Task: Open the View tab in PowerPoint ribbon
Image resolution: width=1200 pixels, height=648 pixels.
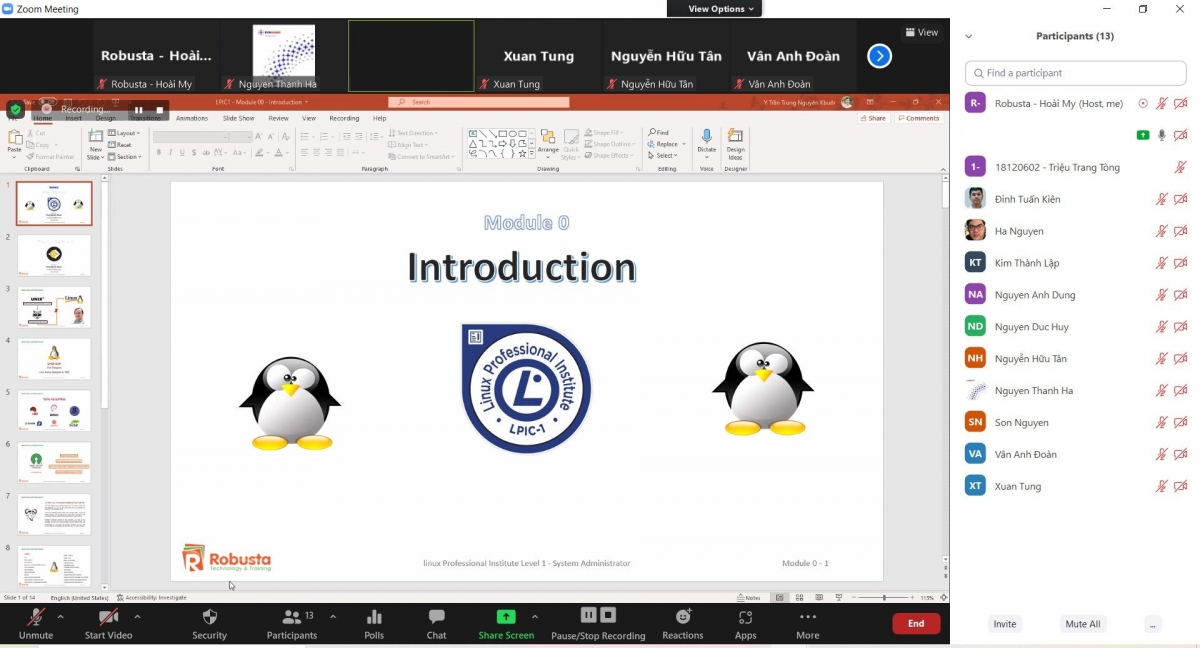Action: point(309,118)
